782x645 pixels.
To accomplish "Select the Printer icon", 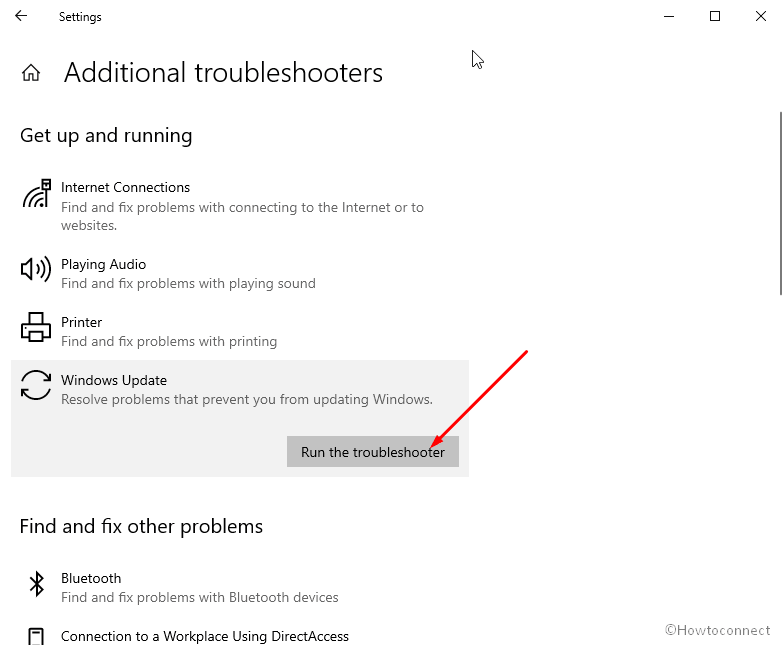I will point(36,327).
